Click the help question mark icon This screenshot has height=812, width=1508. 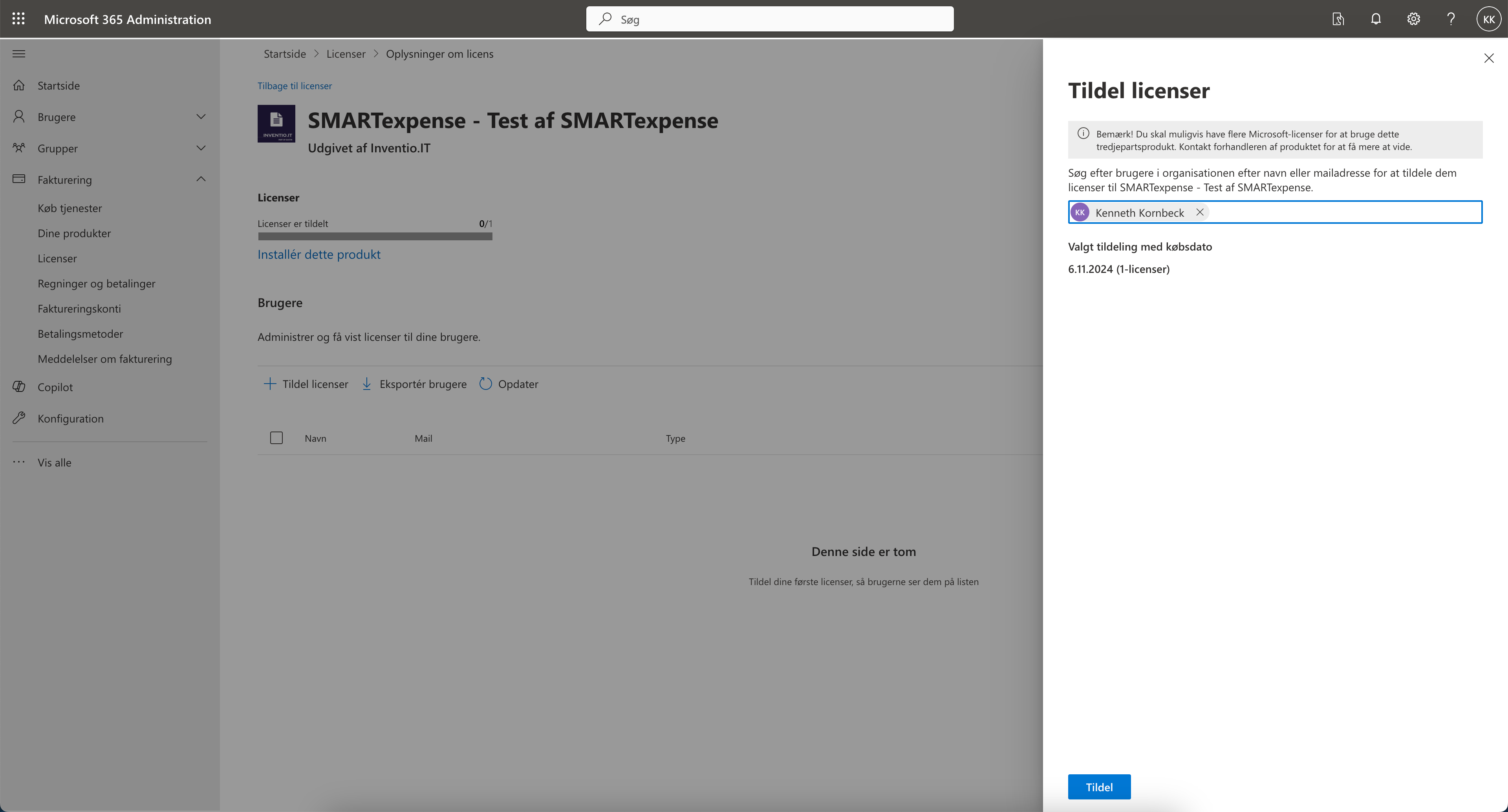pyautogui.click(x=1451, y=19)
